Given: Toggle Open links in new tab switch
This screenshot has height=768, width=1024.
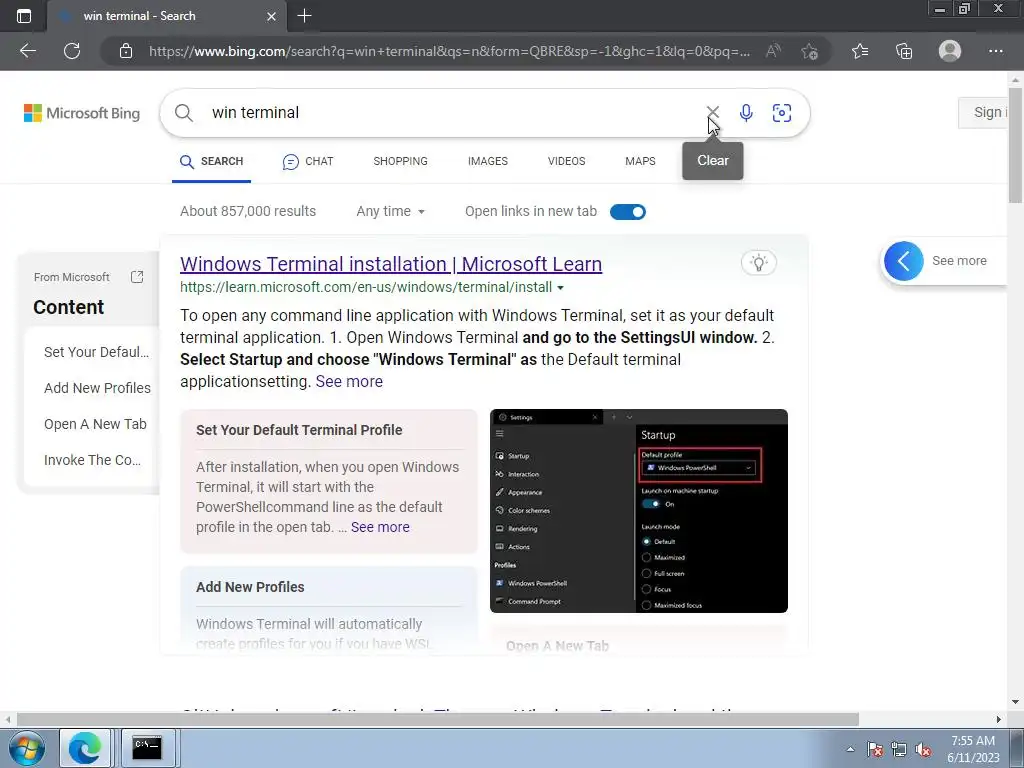Looking at the screenshot, I should 628,212.
